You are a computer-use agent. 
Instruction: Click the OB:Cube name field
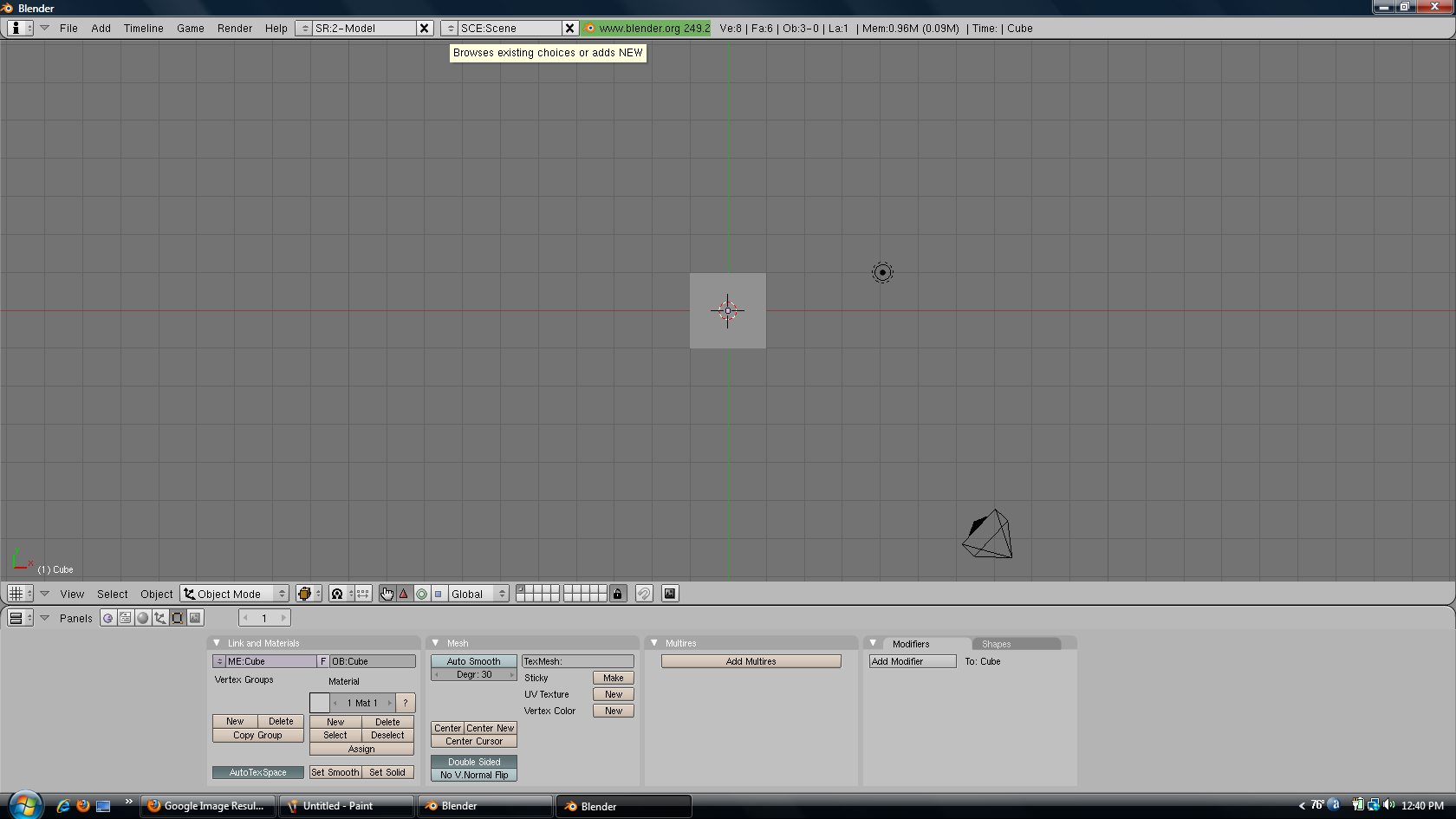click(373, 661)
